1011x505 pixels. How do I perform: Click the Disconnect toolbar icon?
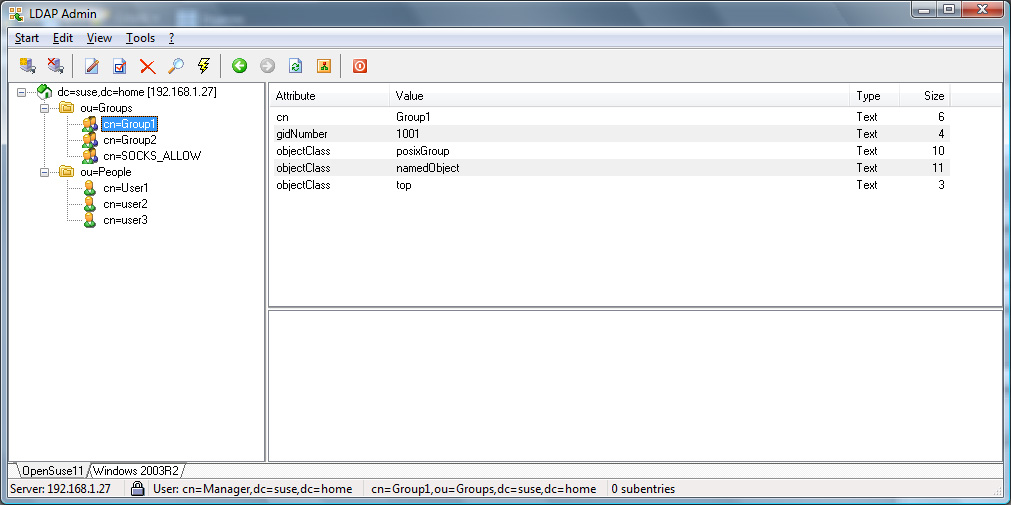pos(55,65)
